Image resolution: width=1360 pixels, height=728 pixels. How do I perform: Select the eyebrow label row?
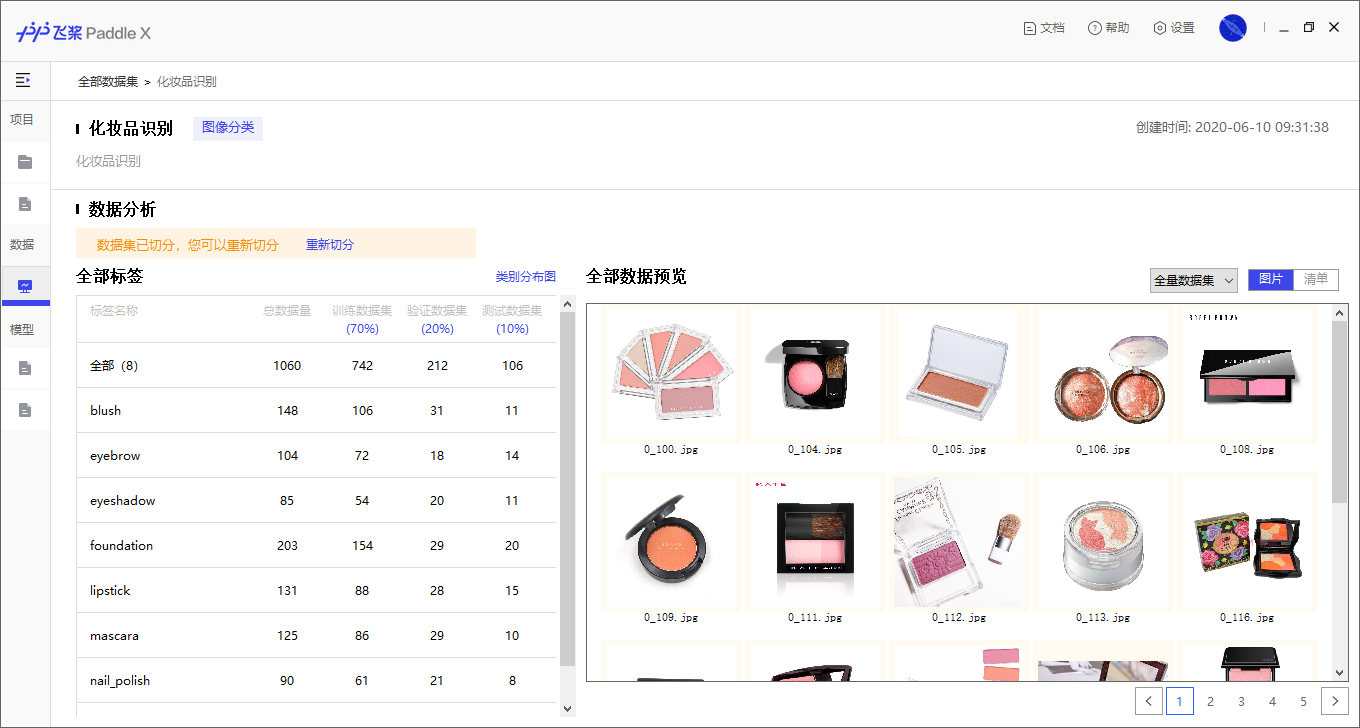click(x=316, y=455)
